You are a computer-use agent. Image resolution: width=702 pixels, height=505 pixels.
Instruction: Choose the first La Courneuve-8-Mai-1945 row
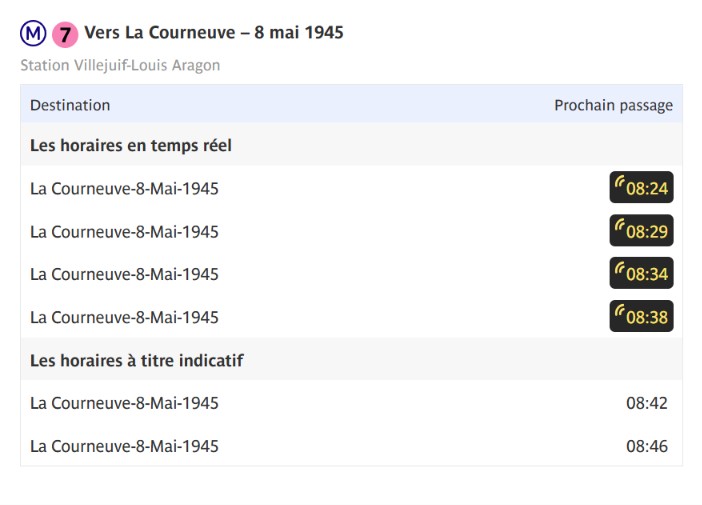coord(351,188)
